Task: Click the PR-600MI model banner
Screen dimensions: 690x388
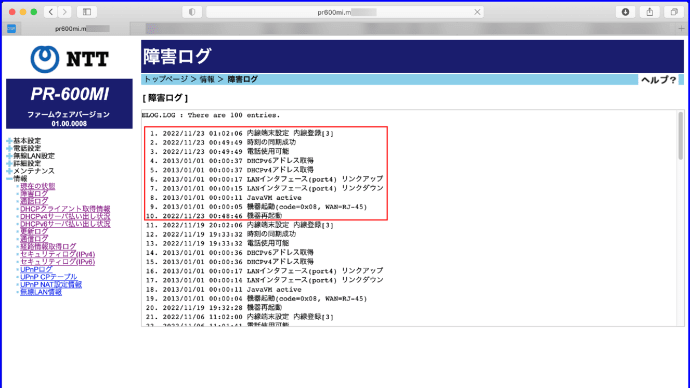Action: pyautogui.click(x=69, y=104)
